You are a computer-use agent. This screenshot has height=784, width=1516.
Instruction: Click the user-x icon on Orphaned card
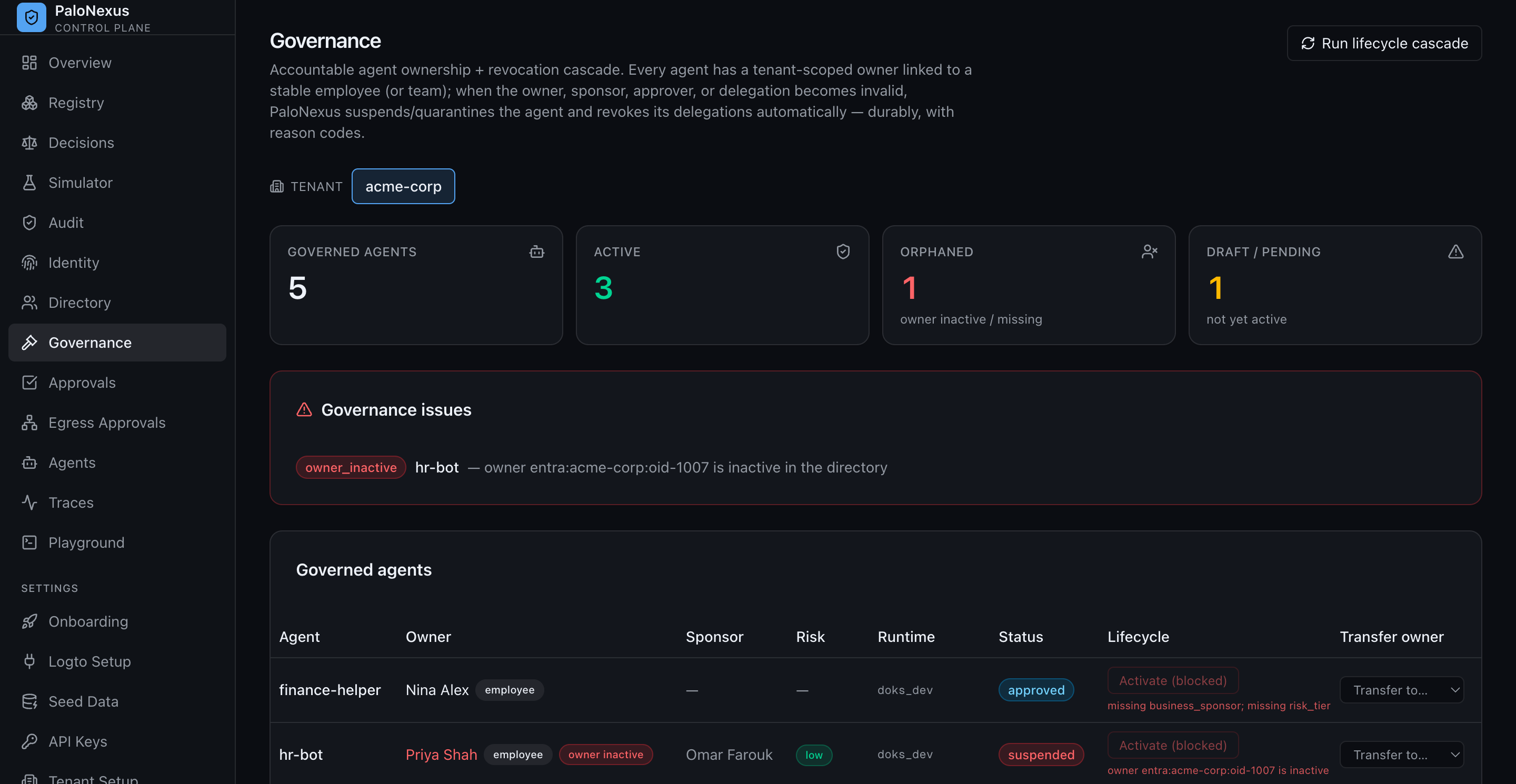[1149, 252]
